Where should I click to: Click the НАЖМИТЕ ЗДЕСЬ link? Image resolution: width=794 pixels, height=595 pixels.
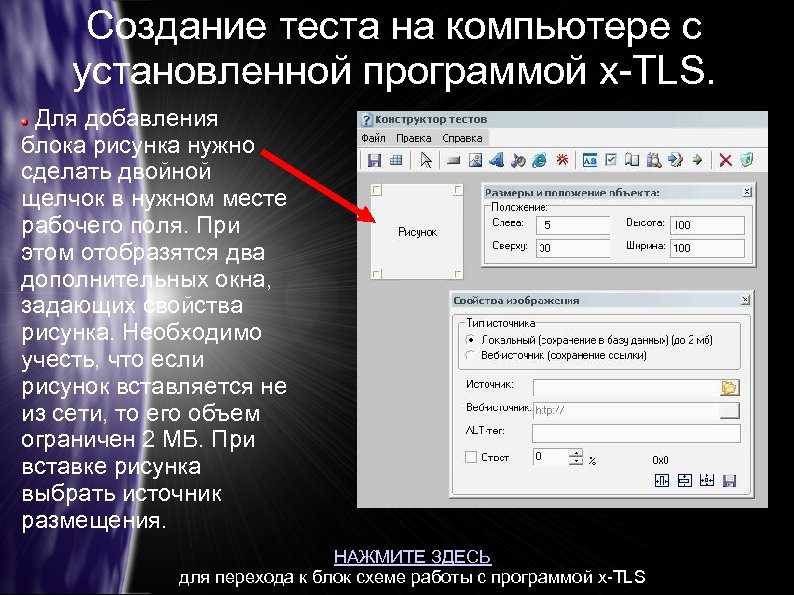click(412, 557)
